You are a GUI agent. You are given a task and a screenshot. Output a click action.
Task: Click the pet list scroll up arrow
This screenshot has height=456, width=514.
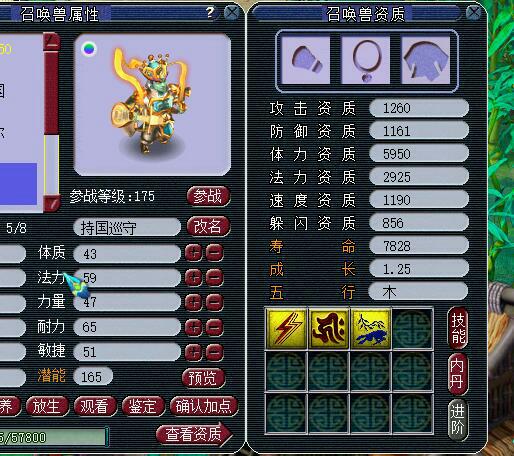click(x=52, y=42)
